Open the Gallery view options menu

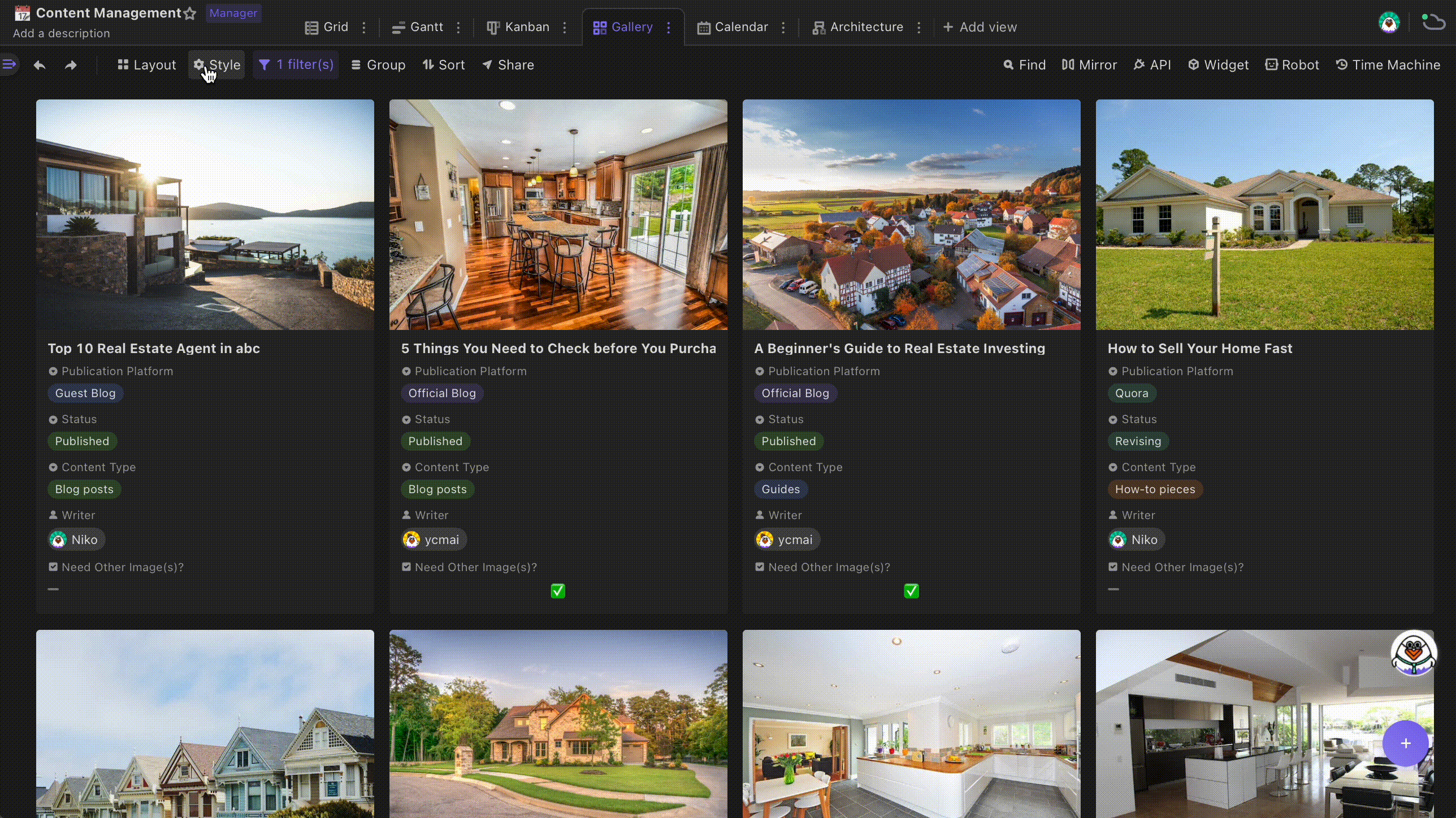click(x=669, y=27)
